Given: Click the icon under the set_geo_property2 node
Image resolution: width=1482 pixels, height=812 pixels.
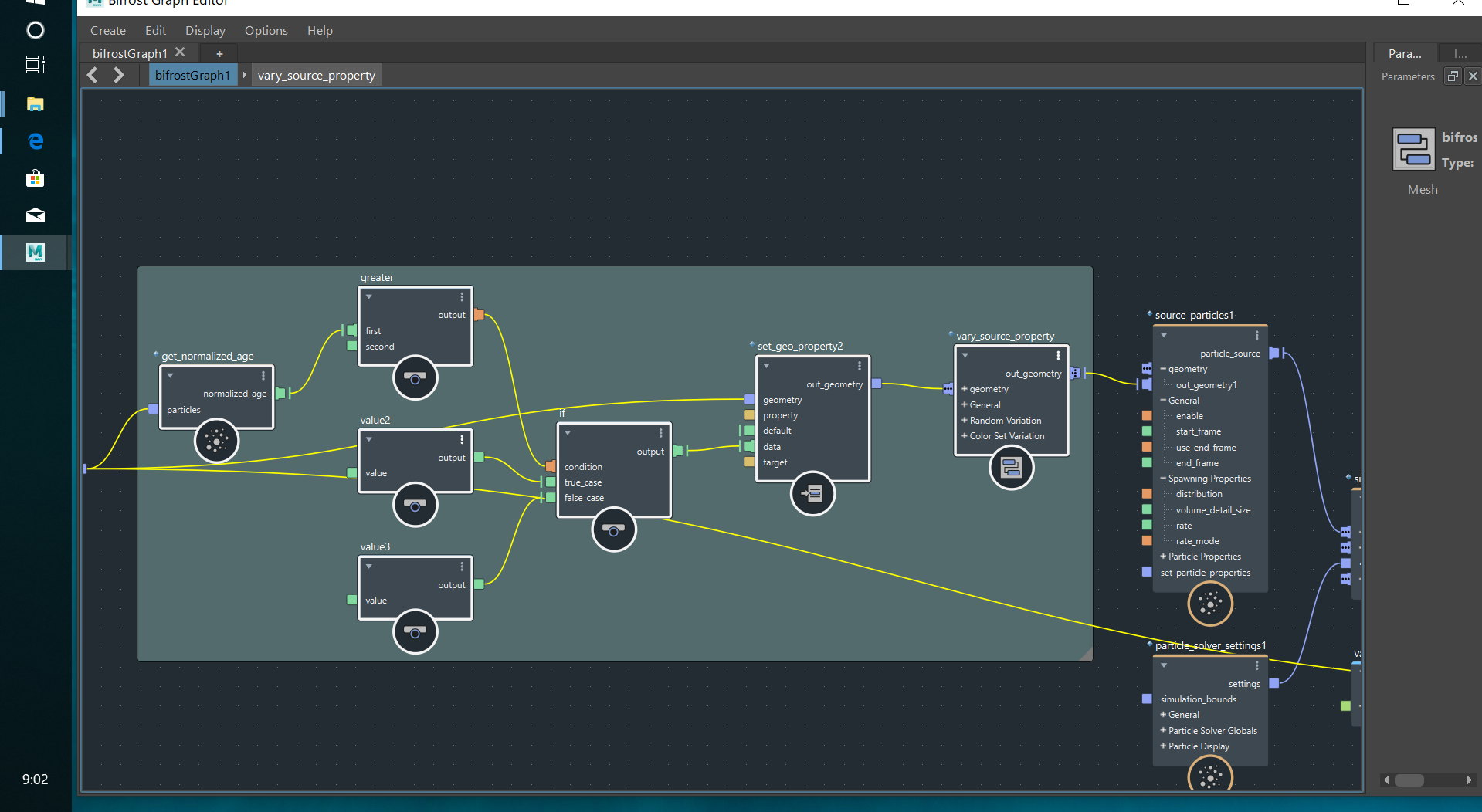Looking at the screenshot, I should [812, 493].
